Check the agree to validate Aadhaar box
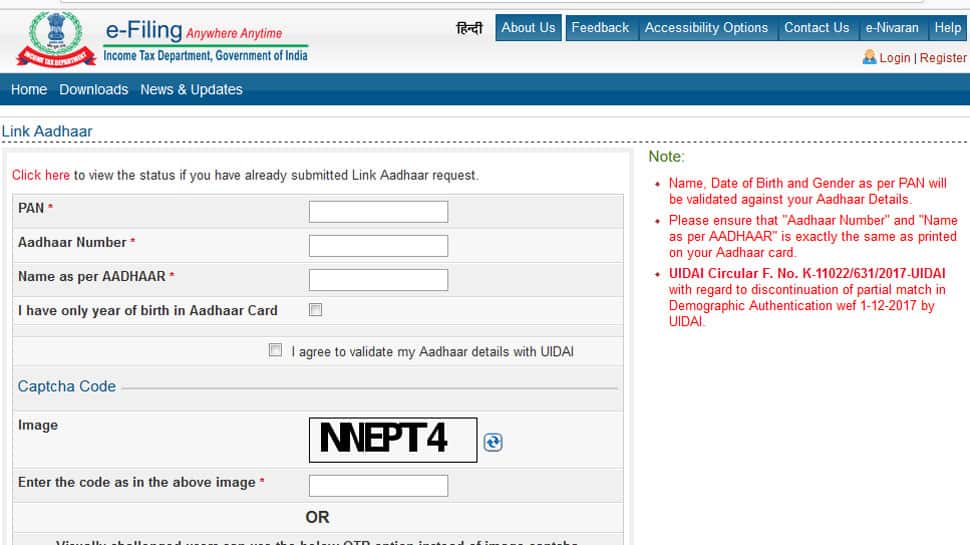Image resolution: width=970 pixels, height=545 pixels. 275,350
